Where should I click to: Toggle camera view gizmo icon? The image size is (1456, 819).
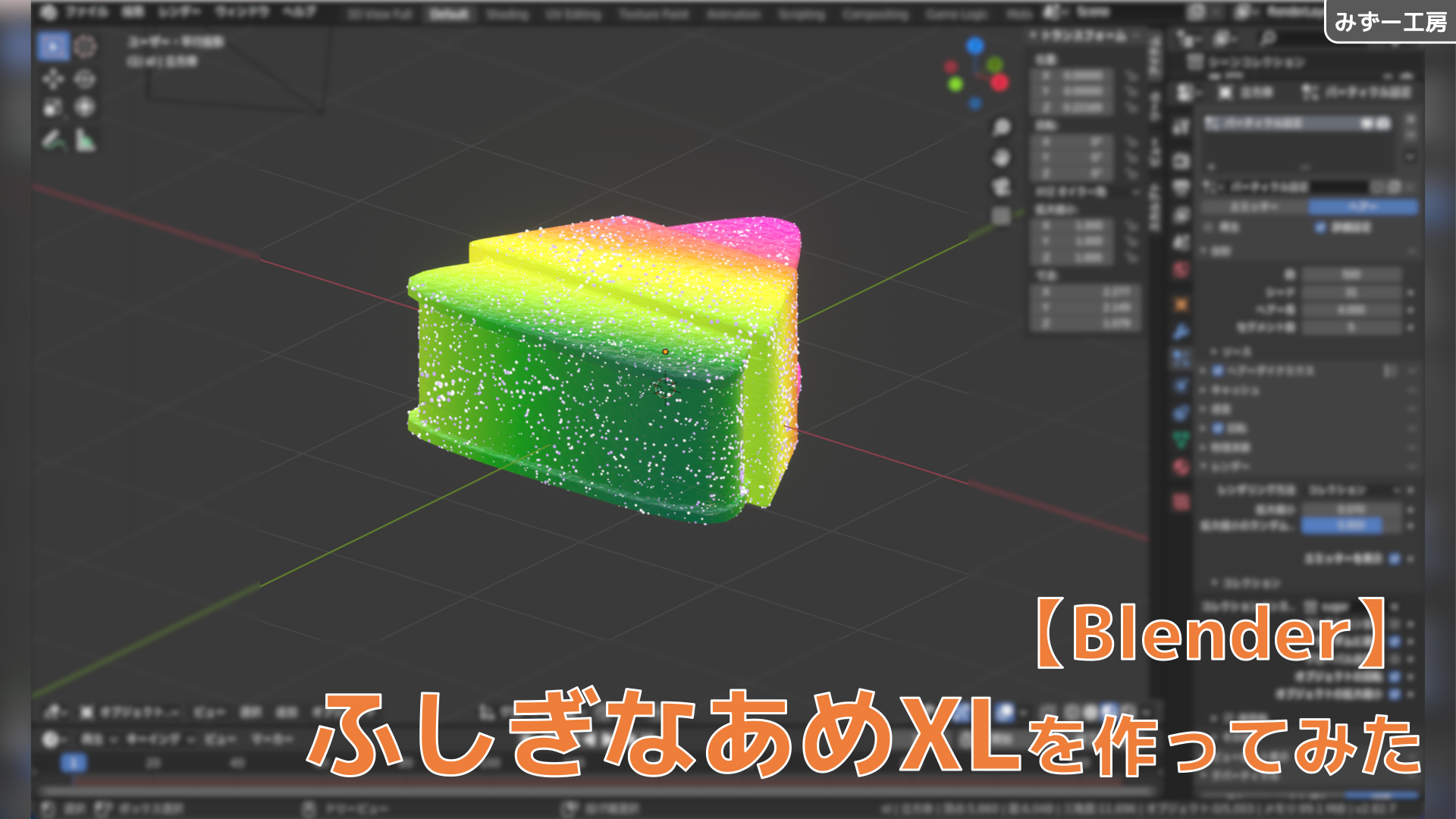click(1002, 187)
